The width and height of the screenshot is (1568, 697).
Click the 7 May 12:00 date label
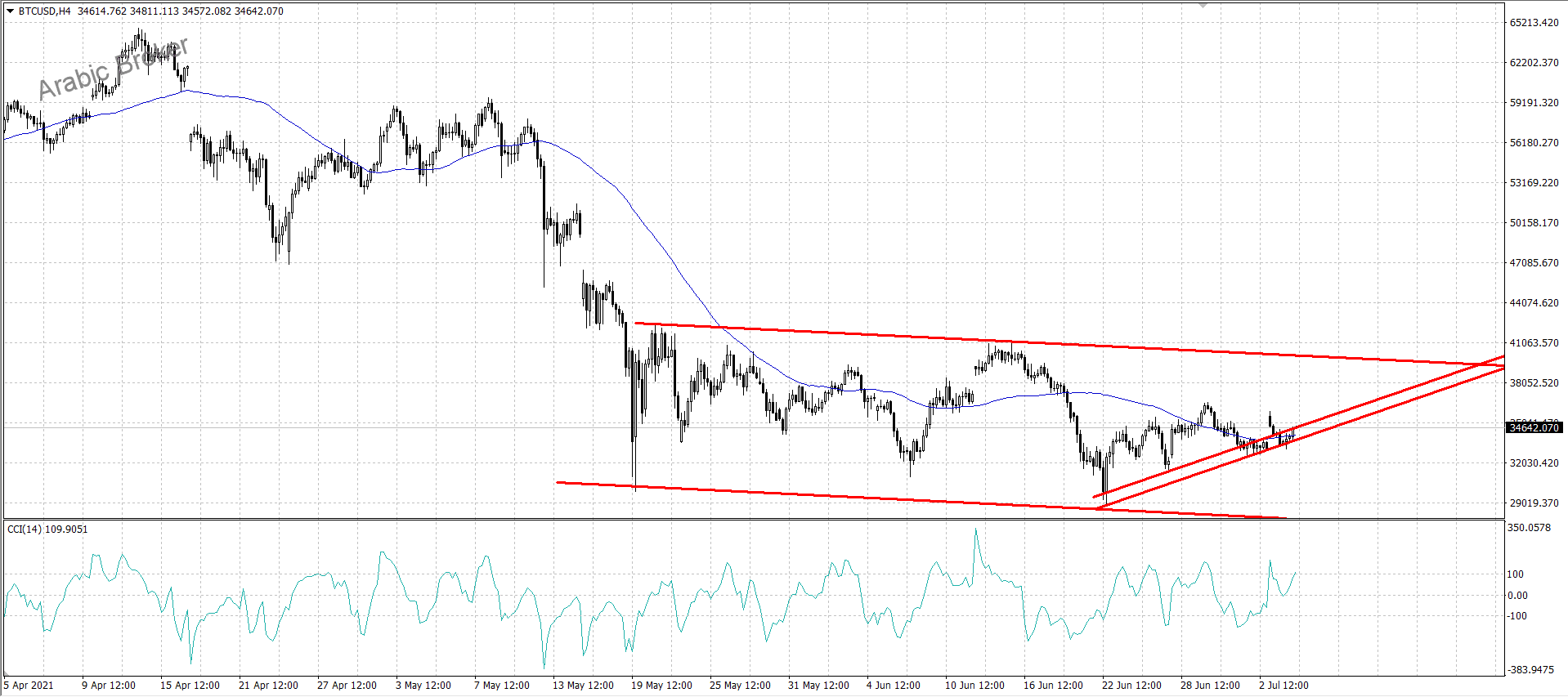tap(502, 686)
